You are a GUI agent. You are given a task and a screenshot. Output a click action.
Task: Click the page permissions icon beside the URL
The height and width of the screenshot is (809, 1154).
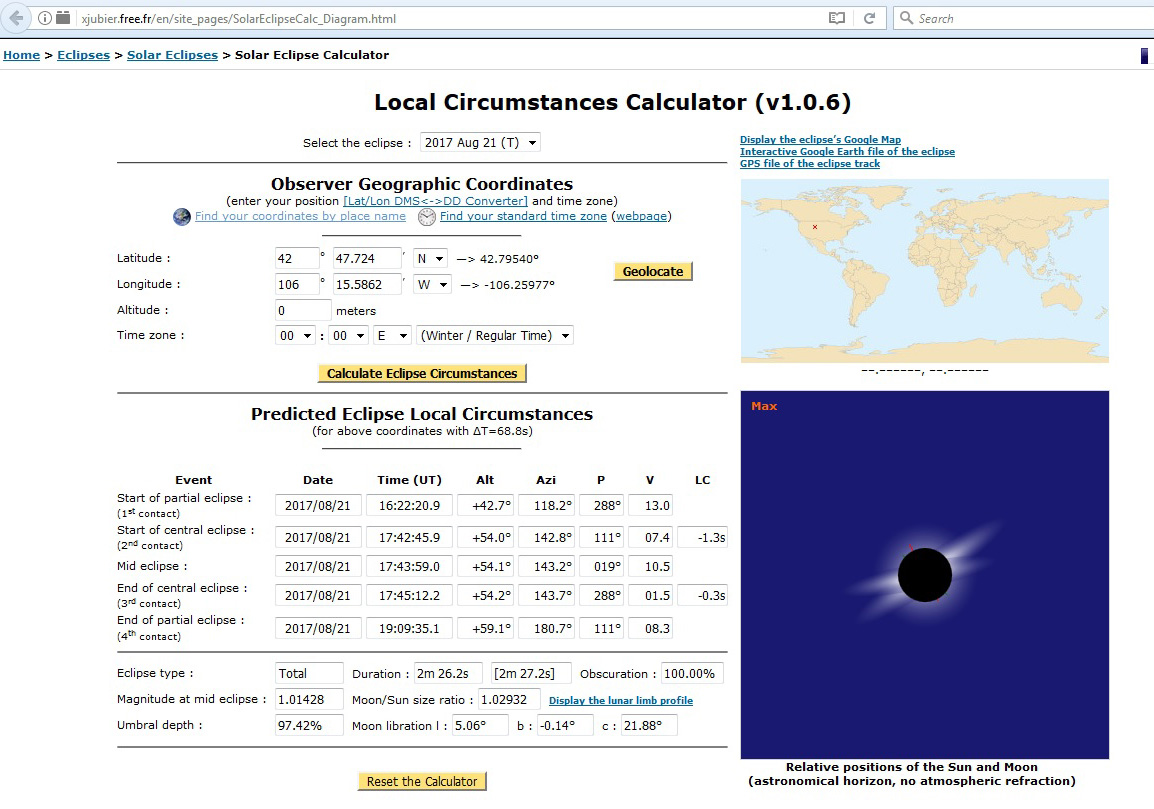coord(63,18)
